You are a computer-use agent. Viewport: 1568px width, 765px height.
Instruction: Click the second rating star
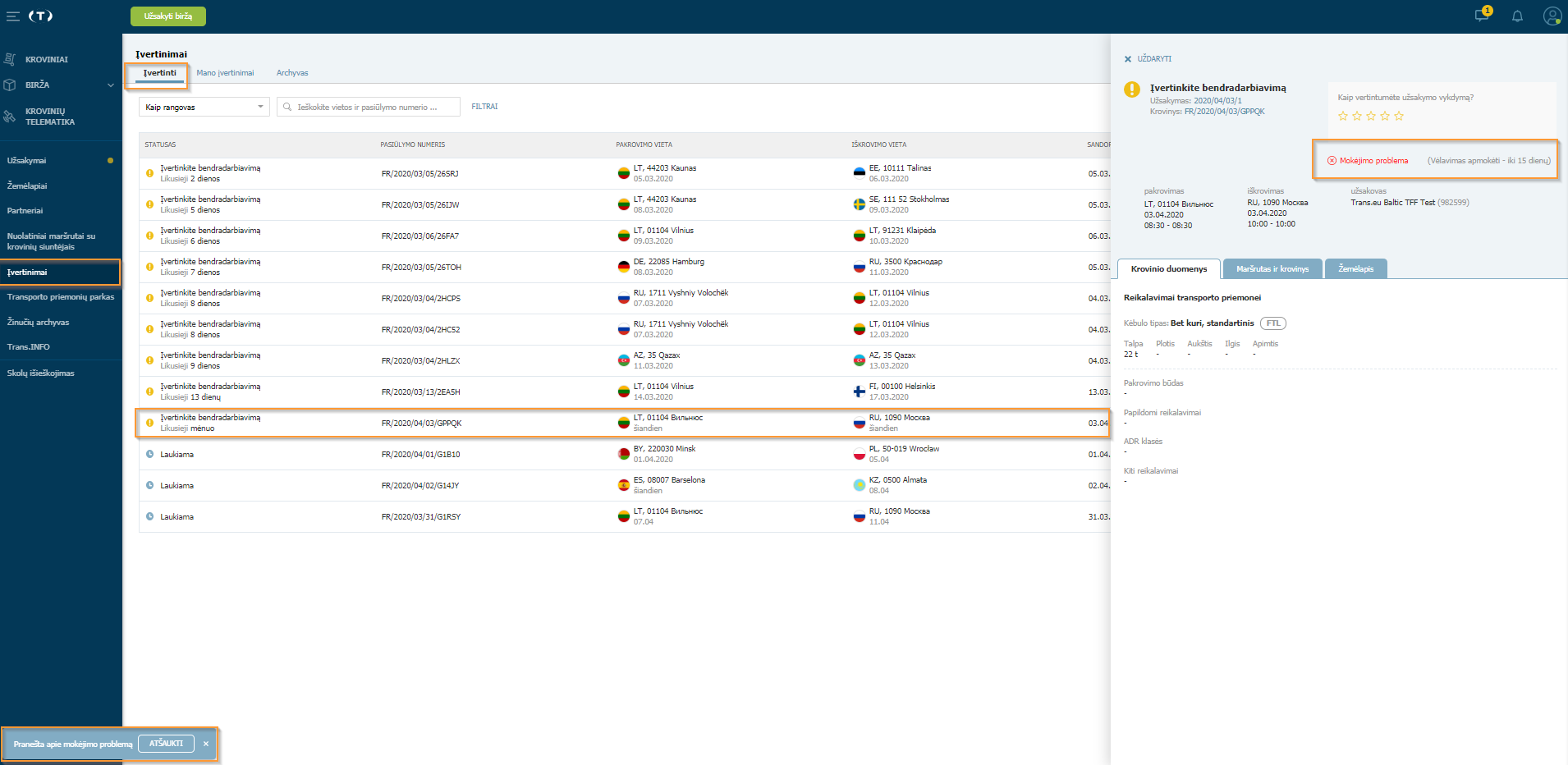pyautogui.click(x=1357, y=116)
